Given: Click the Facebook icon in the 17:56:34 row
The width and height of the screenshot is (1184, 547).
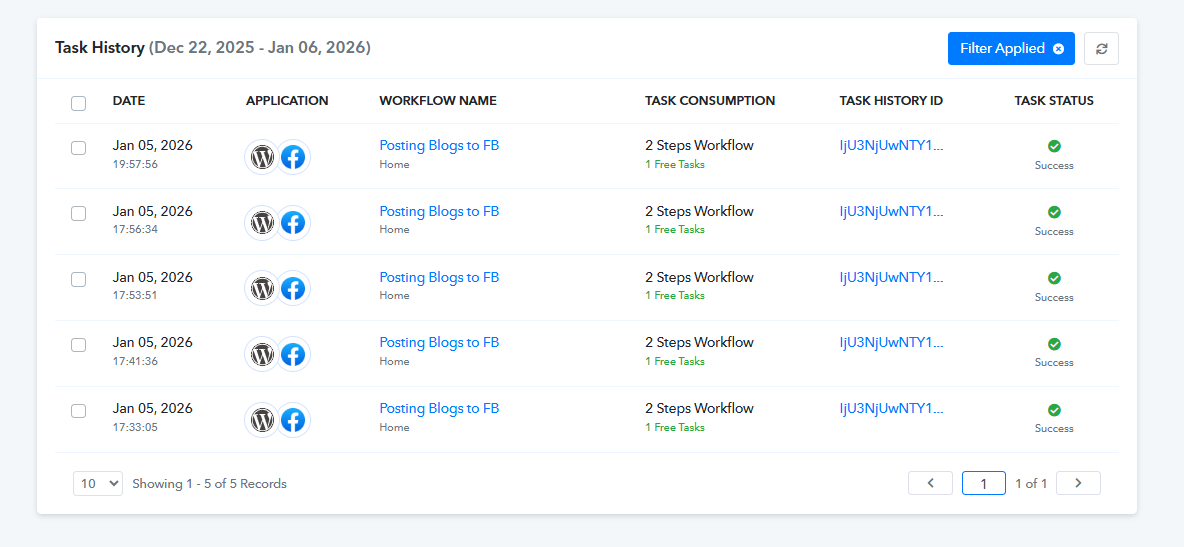Looking at the screenshot, I should (x=293, y=222).
